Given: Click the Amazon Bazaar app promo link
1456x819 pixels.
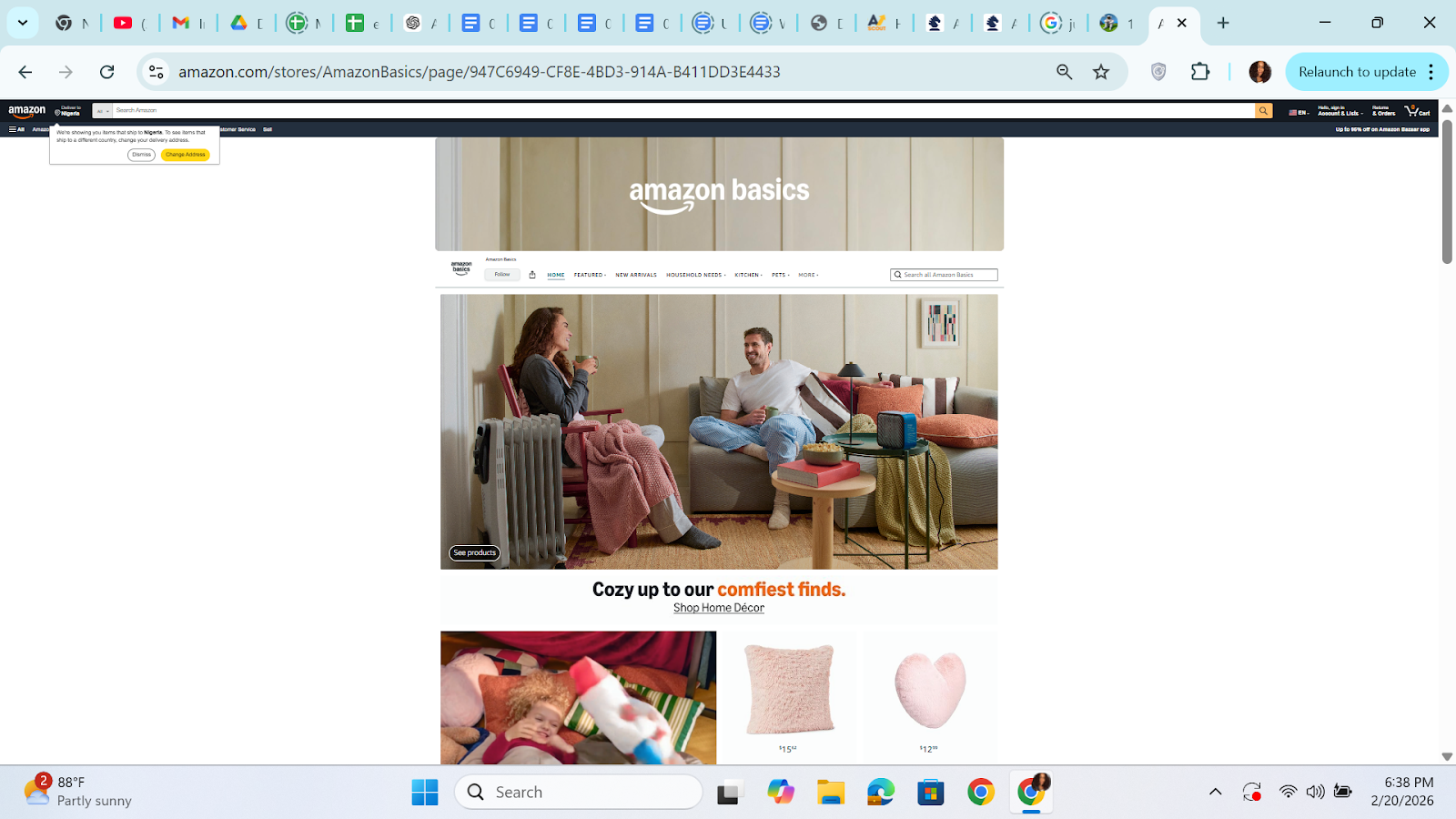Looking at the screenshot, I should 1382,129.
